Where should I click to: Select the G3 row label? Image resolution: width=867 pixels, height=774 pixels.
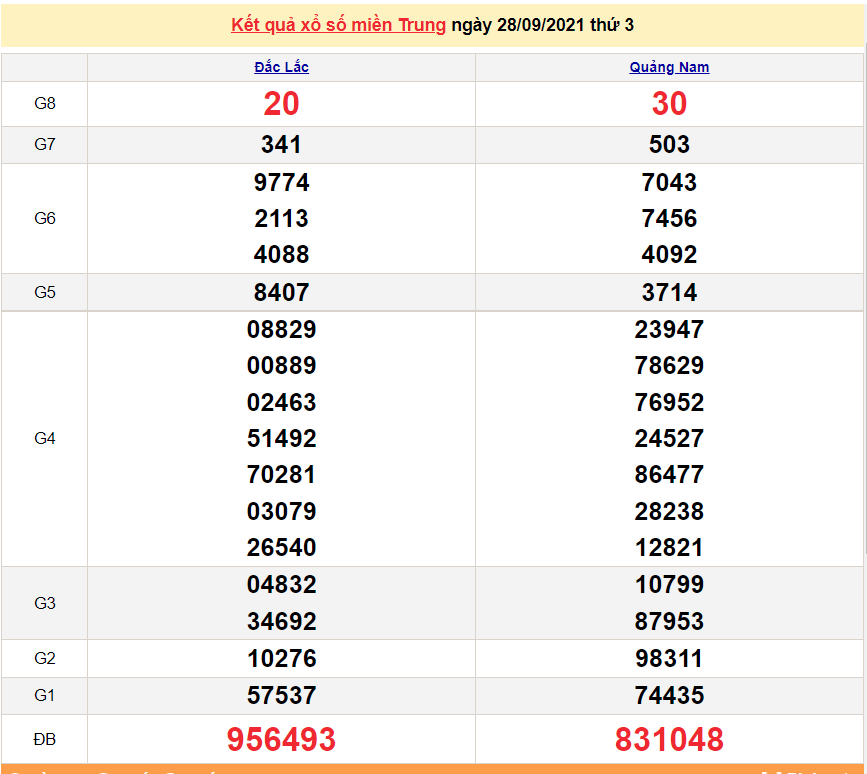[45, 603]
